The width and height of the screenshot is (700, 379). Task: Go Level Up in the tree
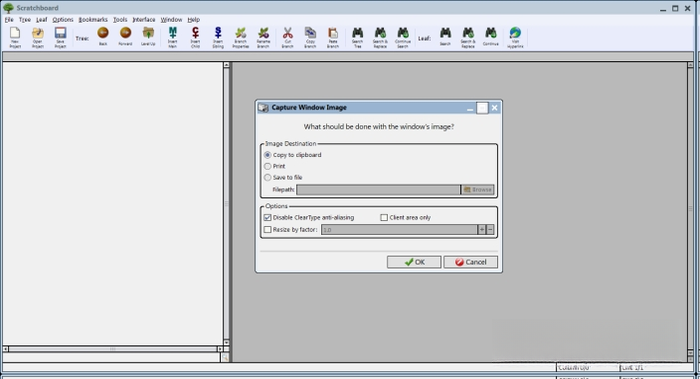pyautogui.click(x=148, y=36)
